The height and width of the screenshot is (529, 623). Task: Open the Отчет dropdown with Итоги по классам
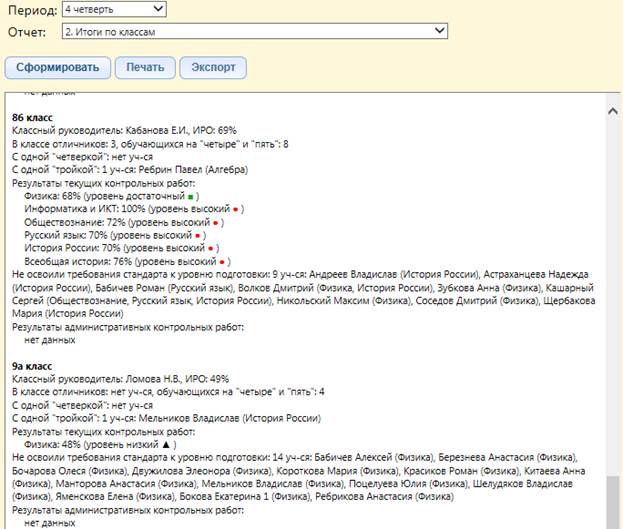click(x=255, y=31)
